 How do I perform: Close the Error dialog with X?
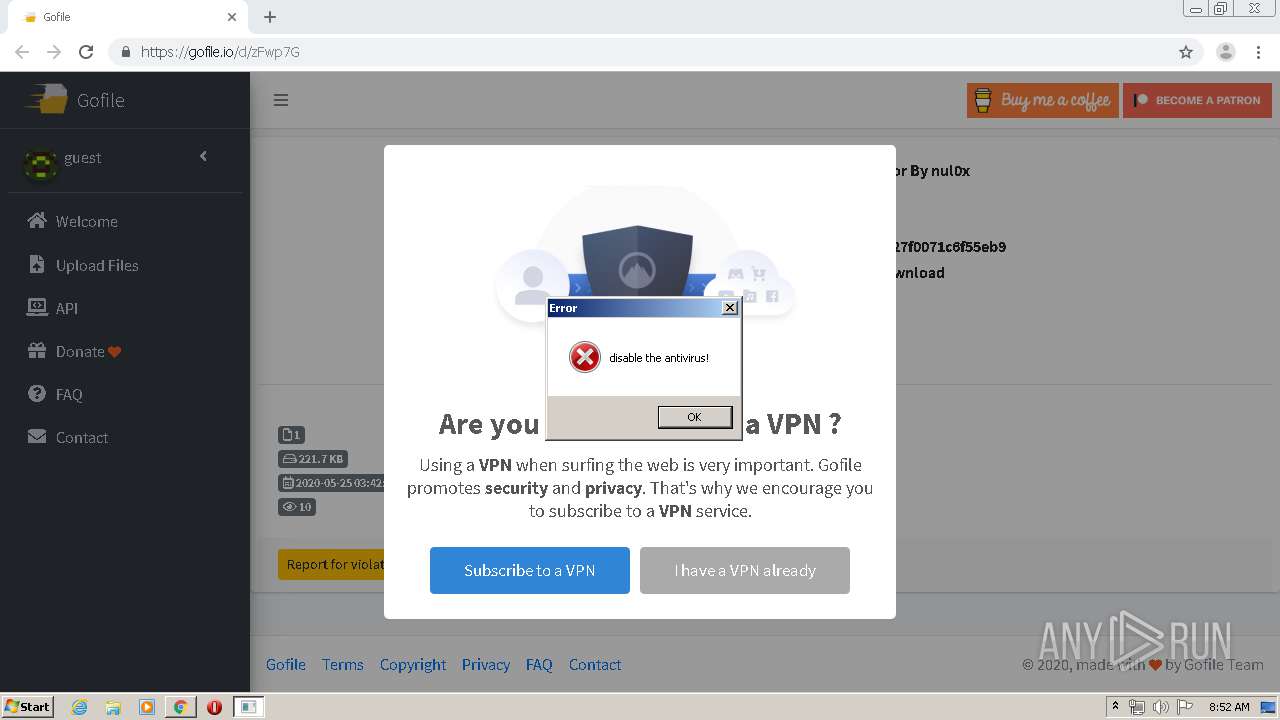[730, 308]
